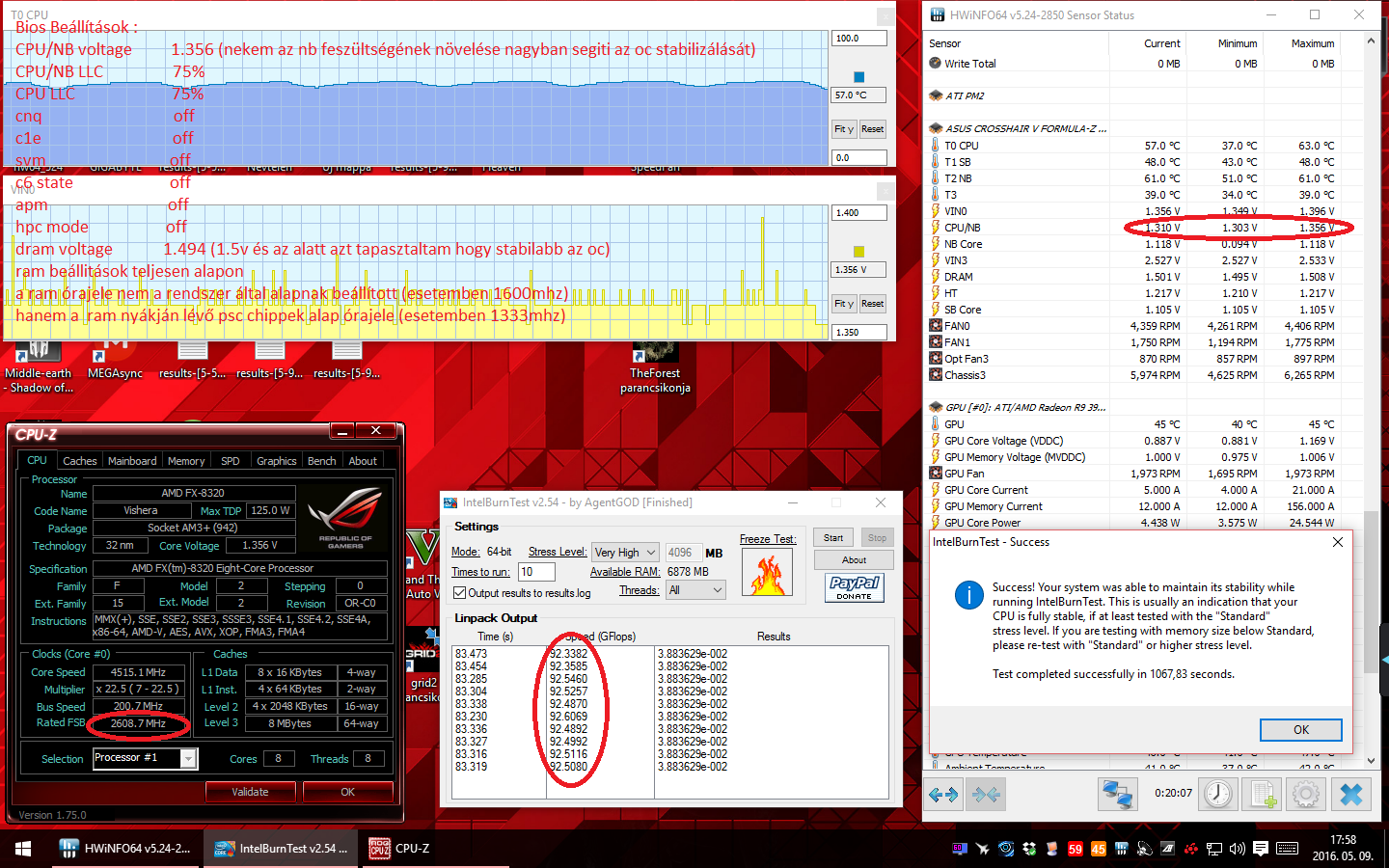
Task: Click the wired network tray icon
Action: pos(1214,849)
